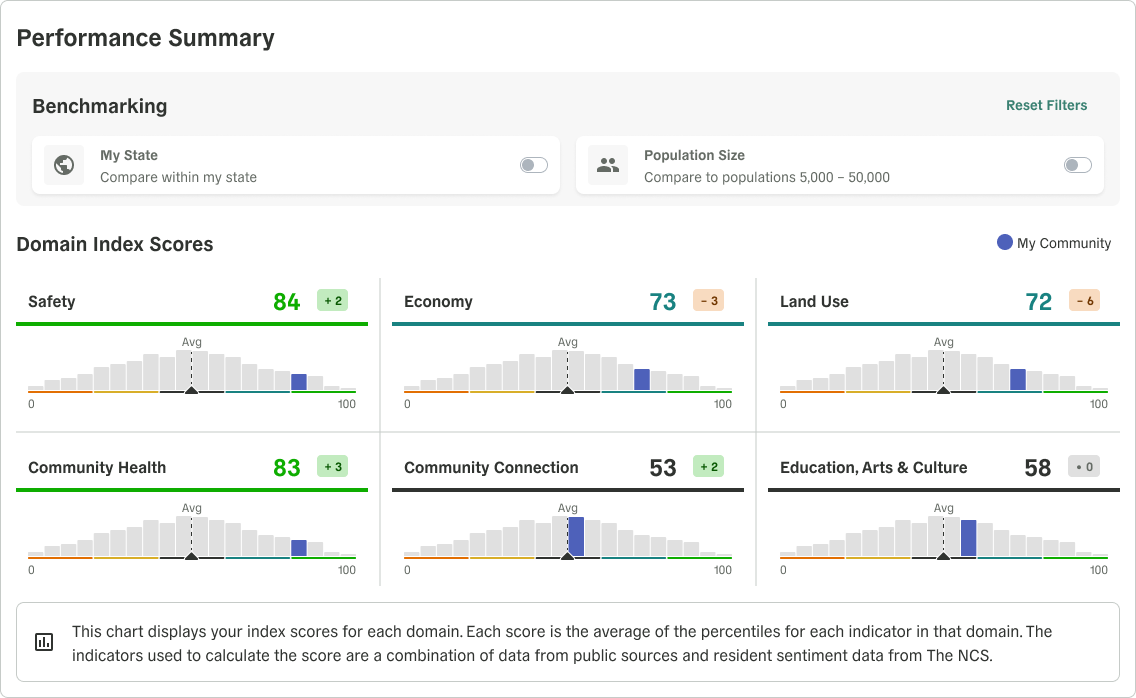Viewport: 1136px width, 698px height.
Task: Click the Performance Summary title
Action: click(145, 38)
